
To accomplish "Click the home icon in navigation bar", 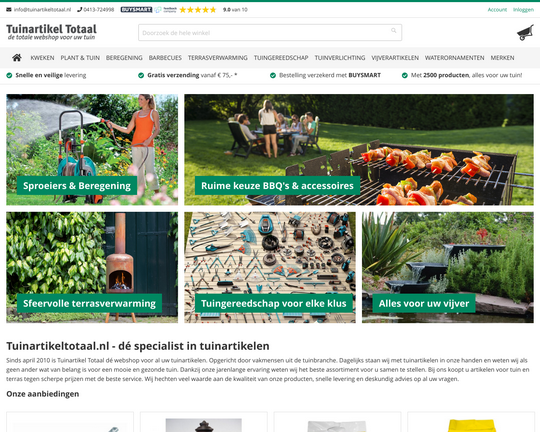I will coord(17,58).
